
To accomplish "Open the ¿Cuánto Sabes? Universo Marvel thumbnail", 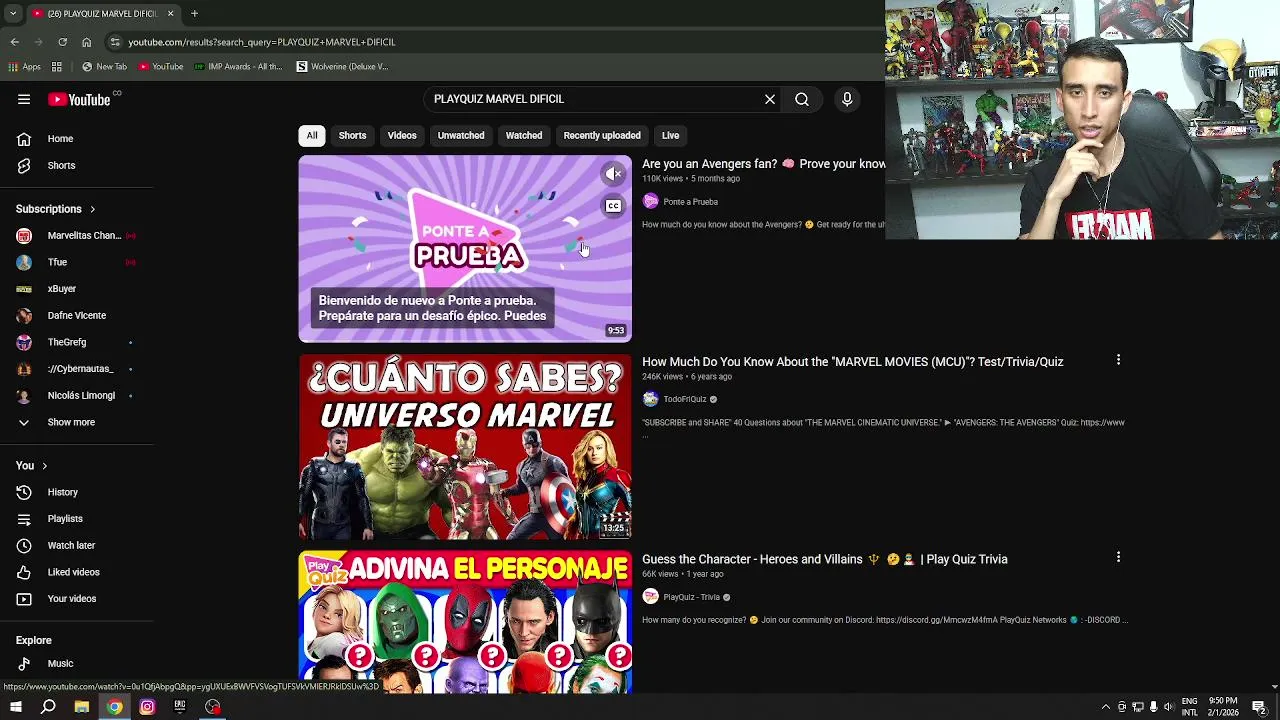I will point(465,447).
